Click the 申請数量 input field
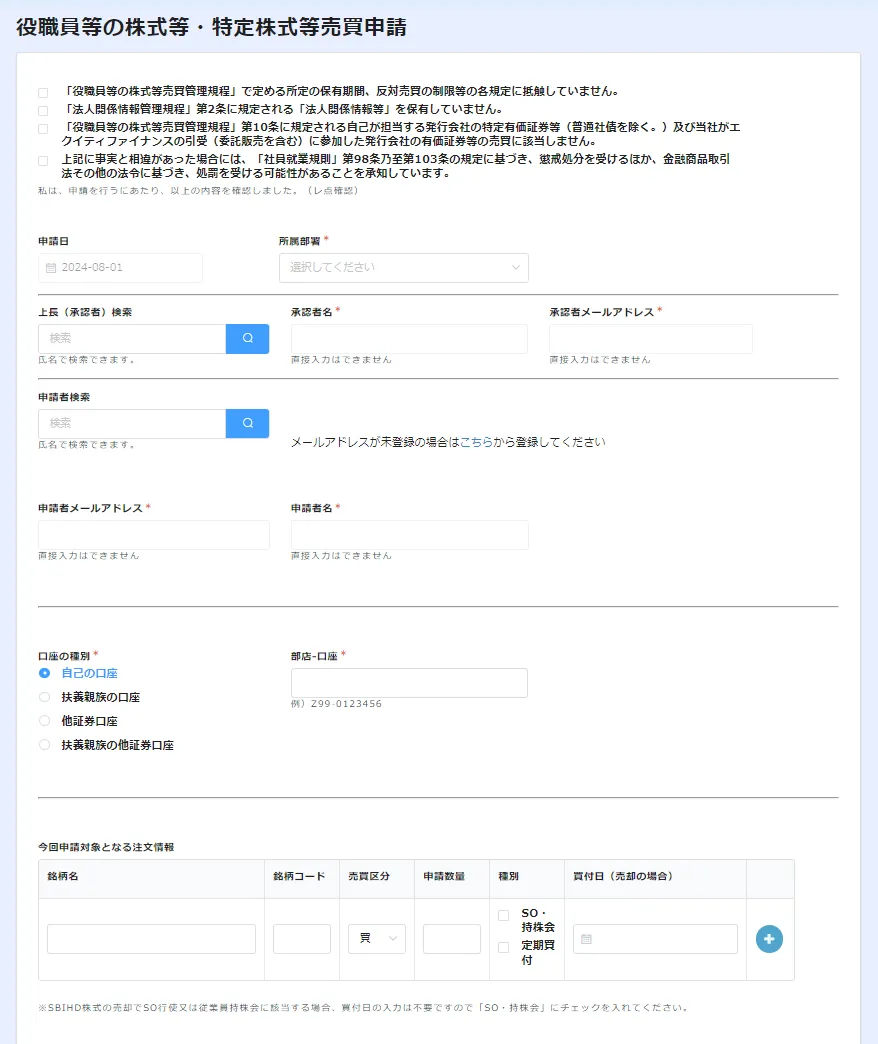 [451, 938]
